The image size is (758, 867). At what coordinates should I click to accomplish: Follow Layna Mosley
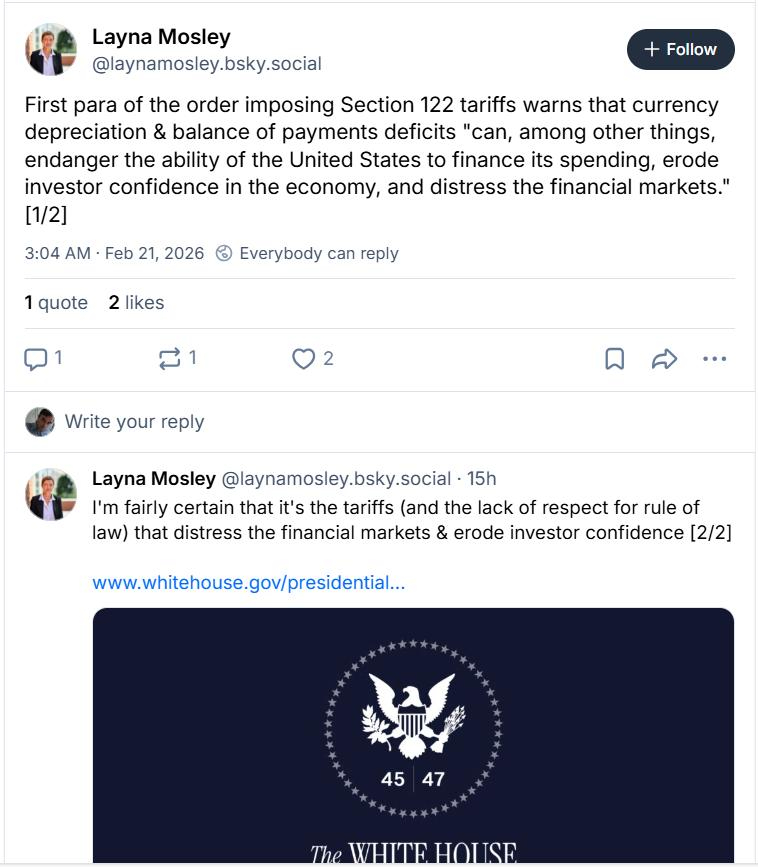tap(680, 49)
